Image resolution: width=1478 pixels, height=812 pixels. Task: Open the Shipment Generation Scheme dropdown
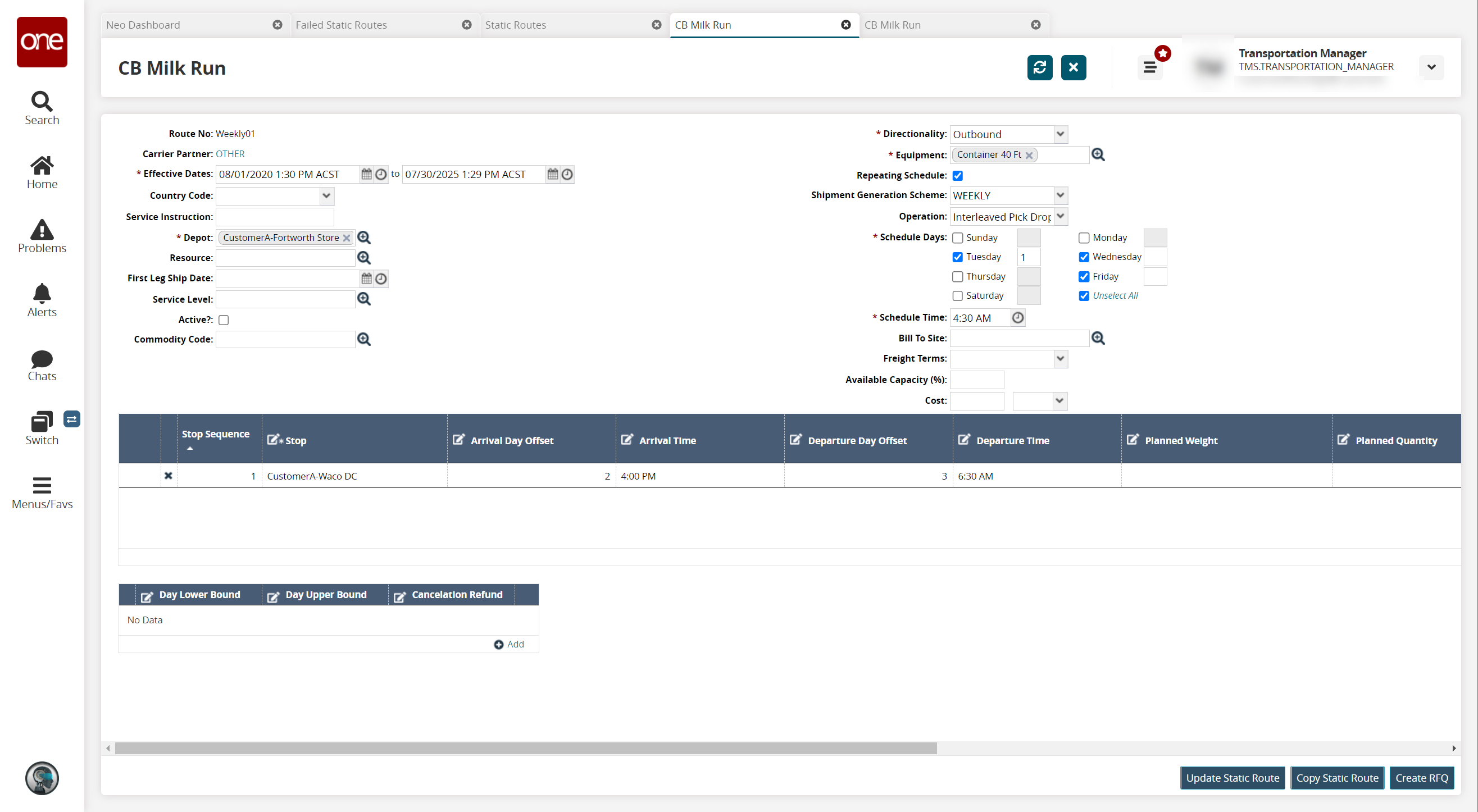[x=1059, y=195]
